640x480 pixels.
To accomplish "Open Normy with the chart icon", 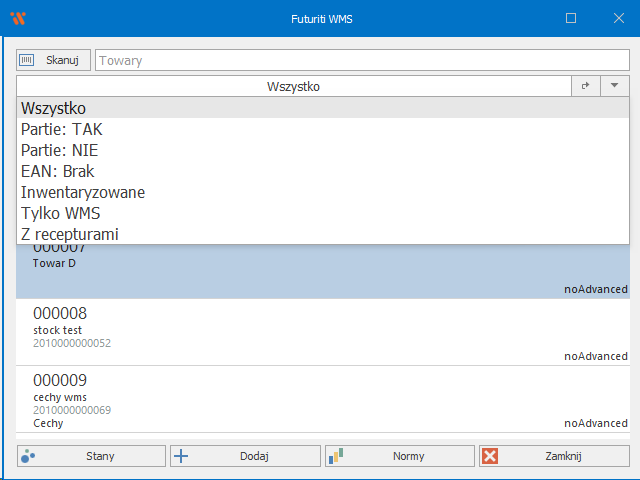I will (399, 456).
